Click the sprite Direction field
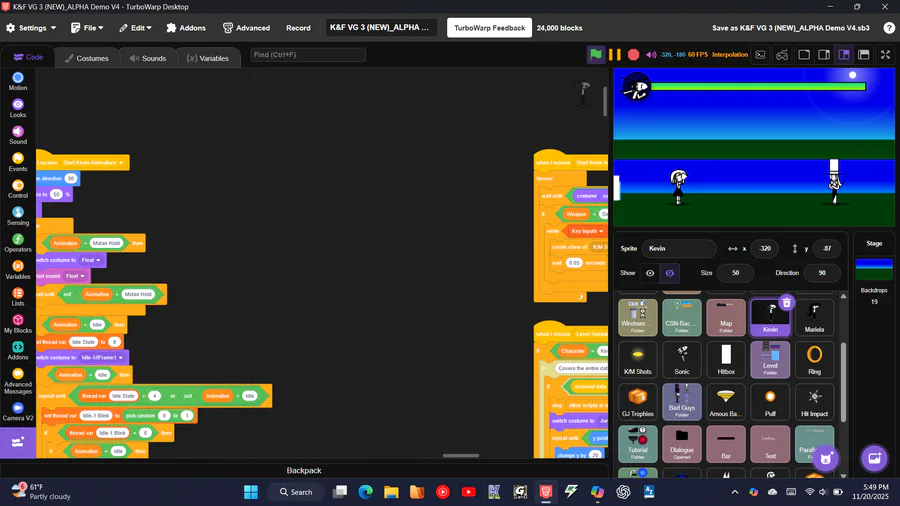The width and height of the screenshot is (900, 506). [822, 273]
